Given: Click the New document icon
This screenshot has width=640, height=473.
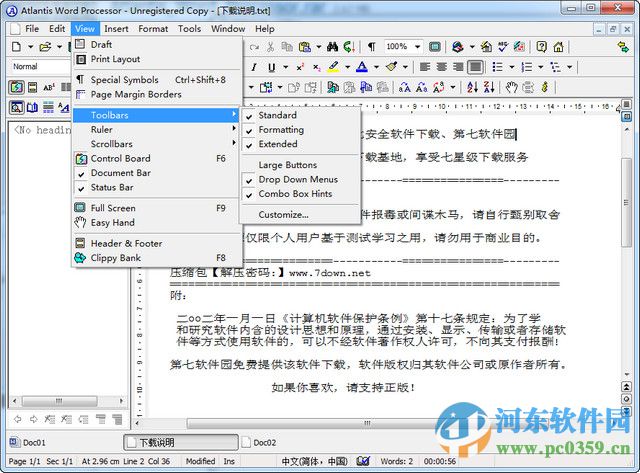Looking at the screenshot, I should coord(16,47).
